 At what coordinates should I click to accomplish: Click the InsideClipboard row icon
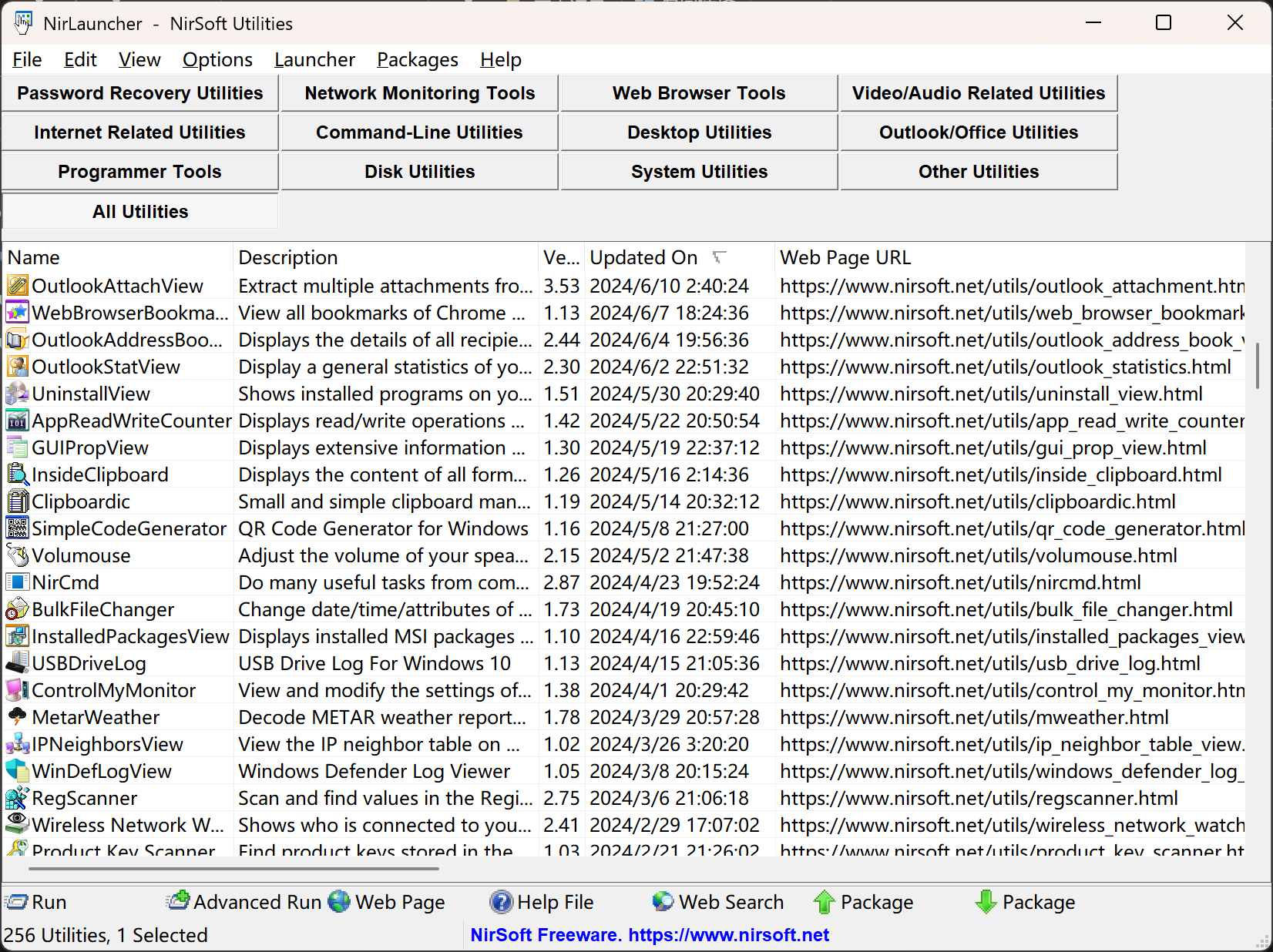17,474
